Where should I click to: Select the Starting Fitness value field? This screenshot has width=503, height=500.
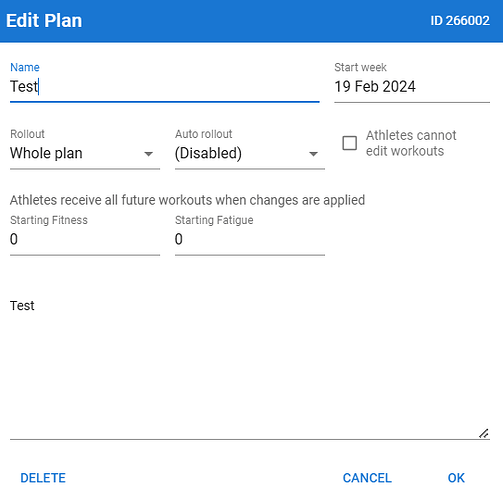85,239
